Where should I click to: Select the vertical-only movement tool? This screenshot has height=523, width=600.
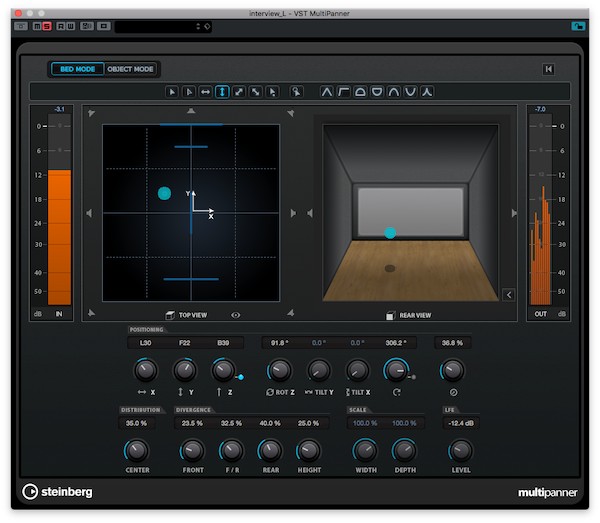(x=222, y=92)
